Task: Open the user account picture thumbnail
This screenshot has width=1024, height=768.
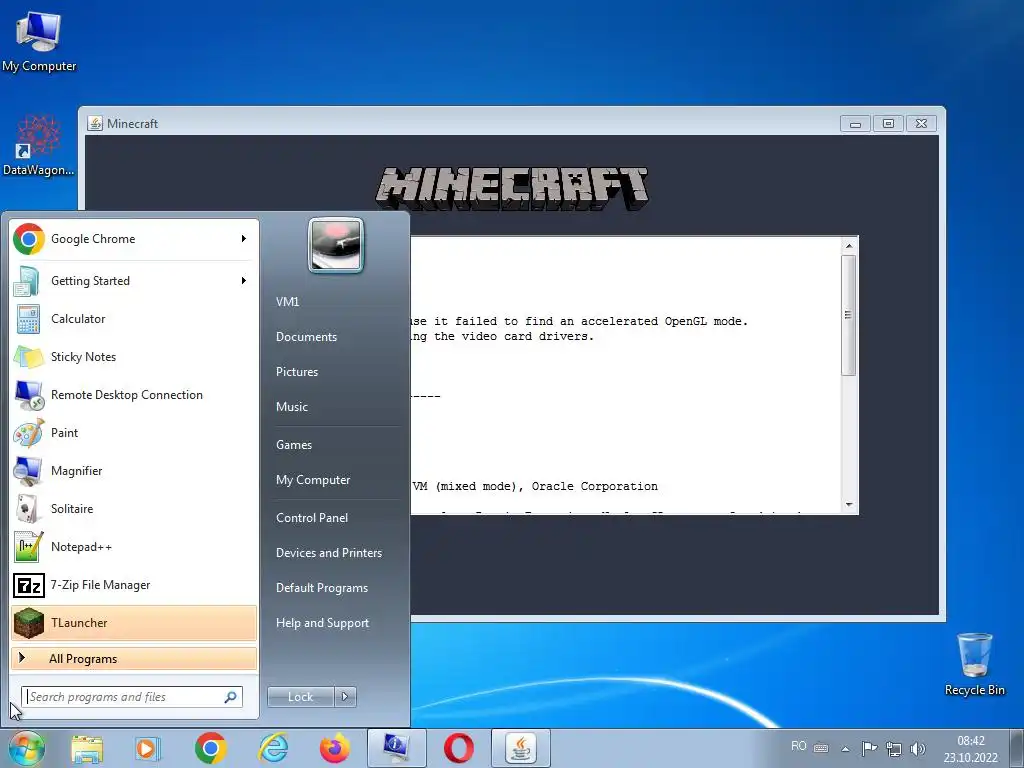Action: coord(336,246)
